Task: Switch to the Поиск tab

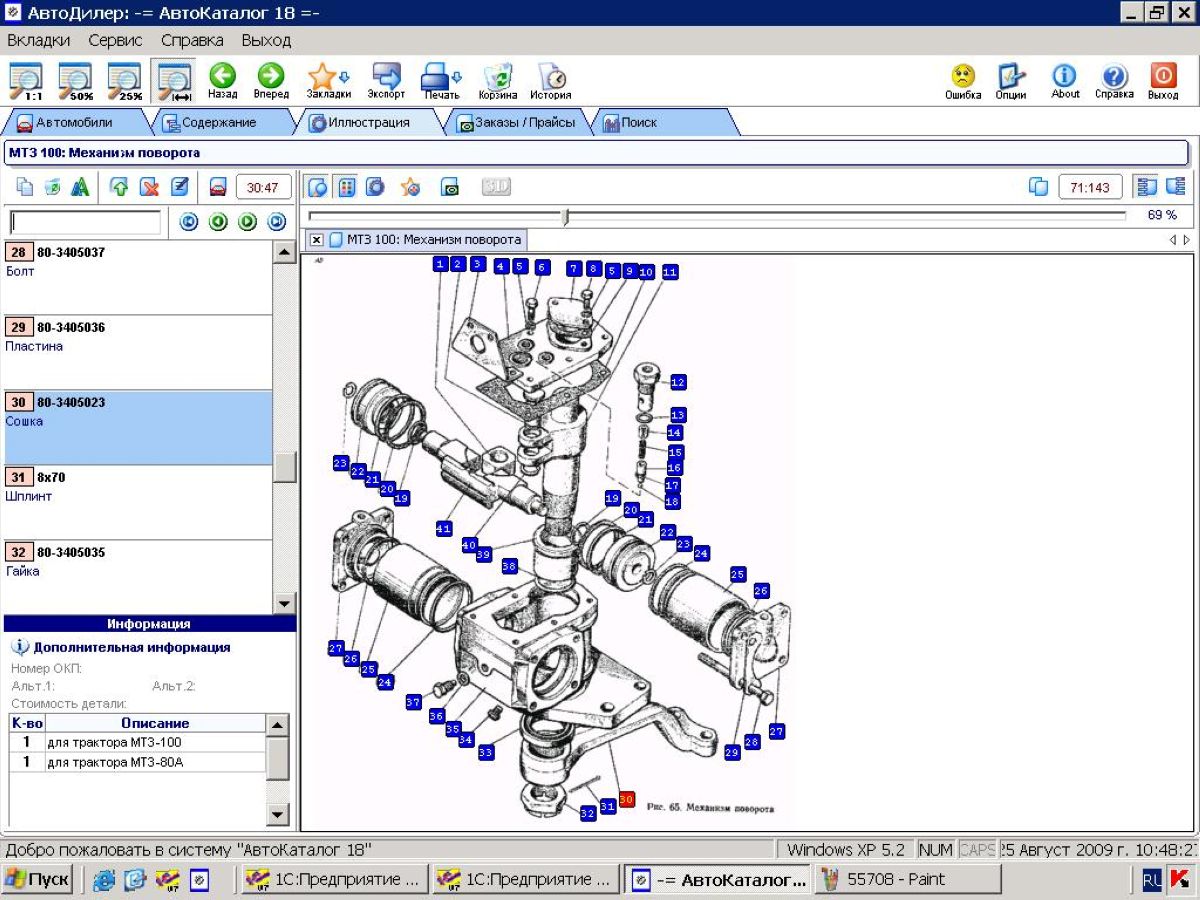Action: click(x=662, y=123)
